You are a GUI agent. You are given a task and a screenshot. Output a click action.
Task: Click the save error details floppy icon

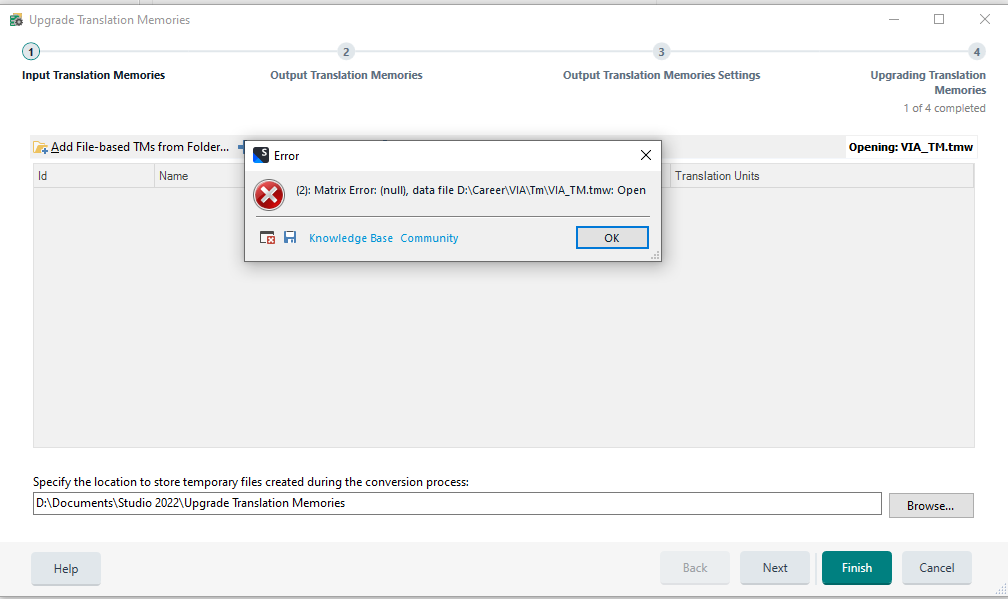290,237
